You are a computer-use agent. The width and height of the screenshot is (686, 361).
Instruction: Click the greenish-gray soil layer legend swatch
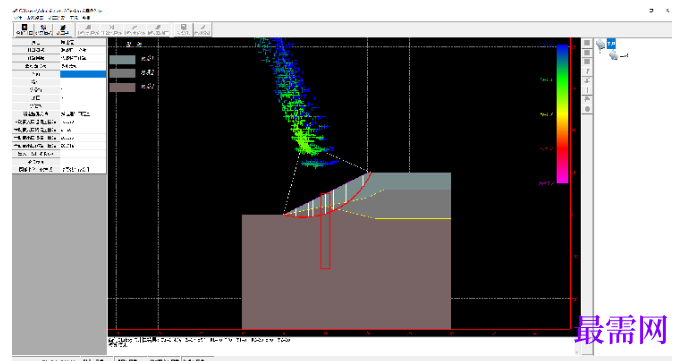coord(122,60)
